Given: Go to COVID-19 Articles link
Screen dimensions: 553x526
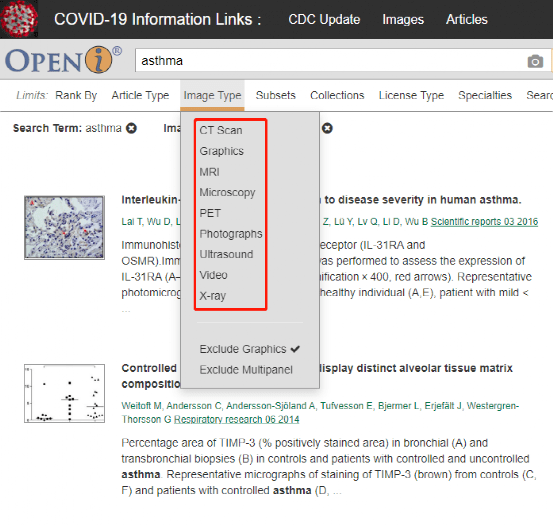Looking at the screenshot, I should (467, 19).
